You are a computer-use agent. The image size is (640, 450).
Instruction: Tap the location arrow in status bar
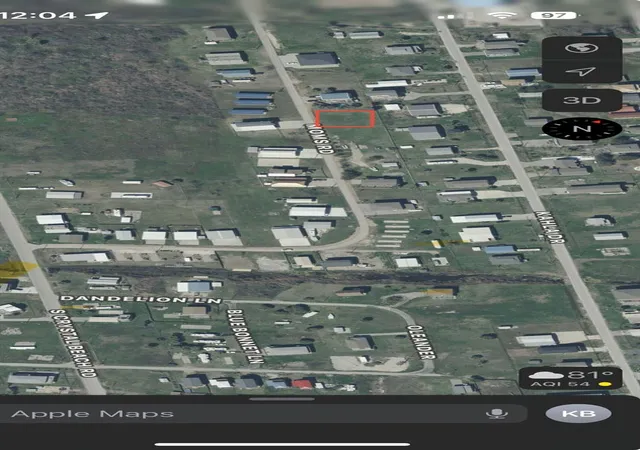(97, 16)
